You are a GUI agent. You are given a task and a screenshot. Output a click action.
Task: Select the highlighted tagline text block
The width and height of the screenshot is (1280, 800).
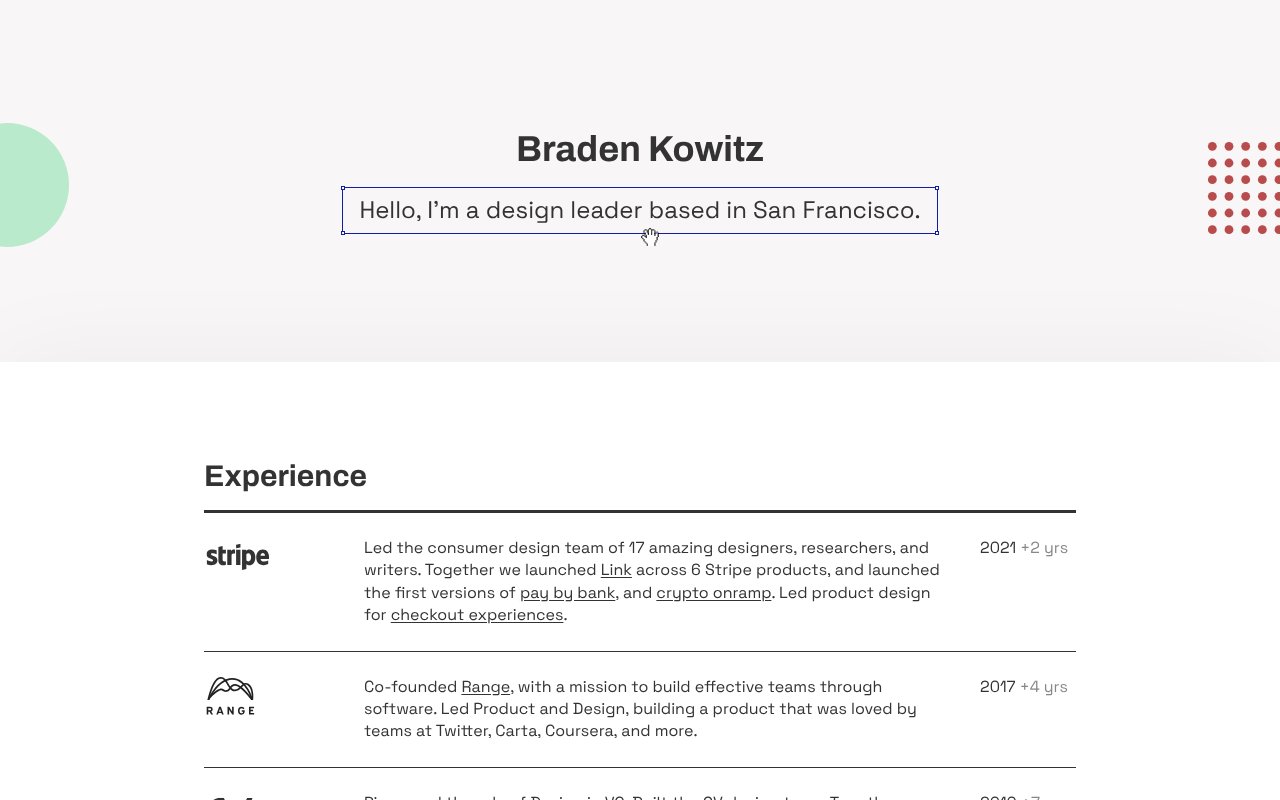pos(640,210)
